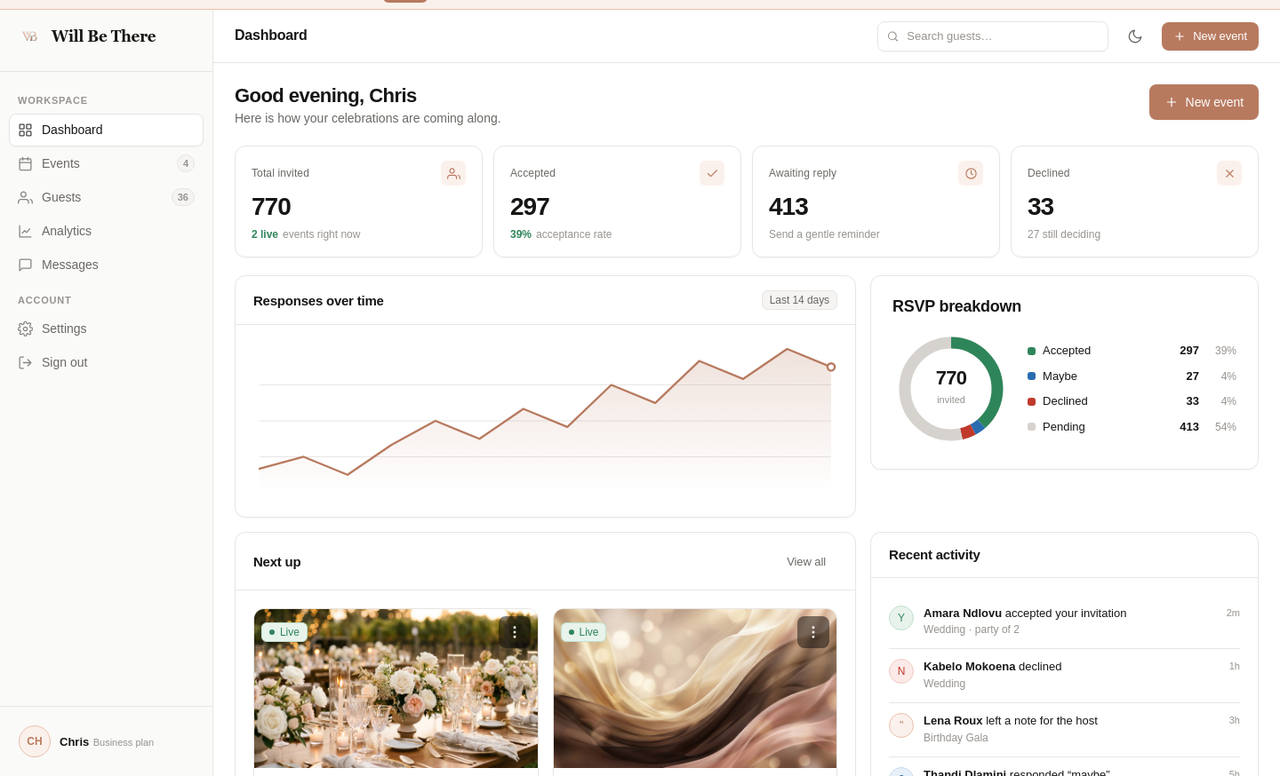Click the last data point on the responses chart
The width and height of the screenshot is (1280, 776).
[831, 367]
